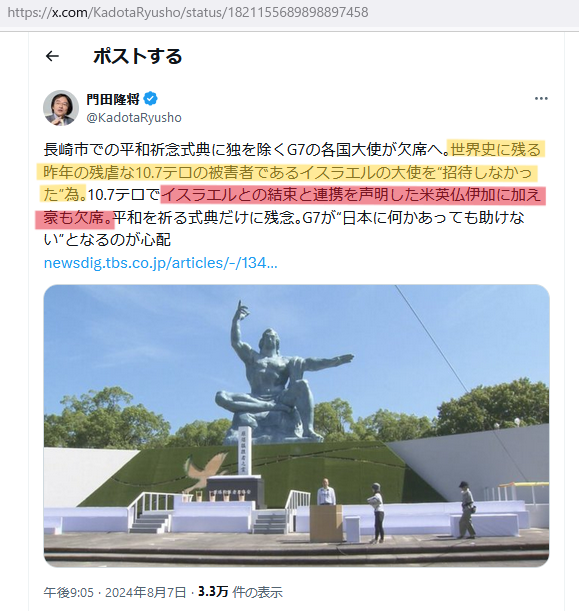
Task: Open 門田隆将's profile avatar
Action: tap(61, 108)
